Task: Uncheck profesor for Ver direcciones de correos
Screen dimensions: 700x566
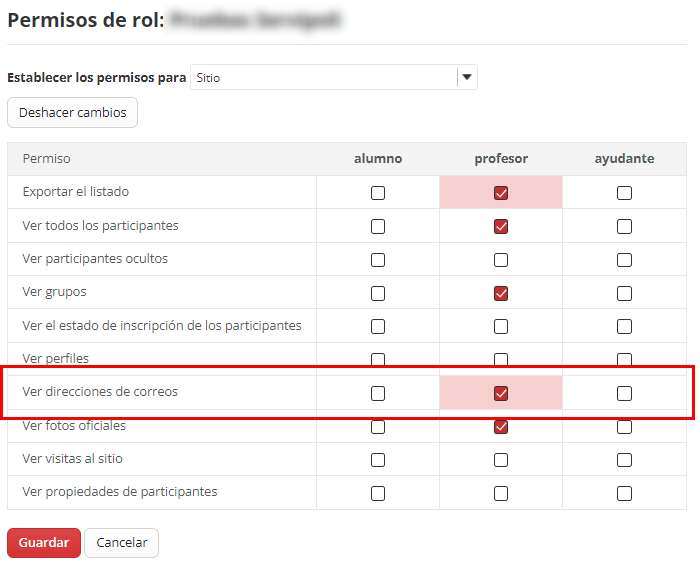Action: point(501,393)
